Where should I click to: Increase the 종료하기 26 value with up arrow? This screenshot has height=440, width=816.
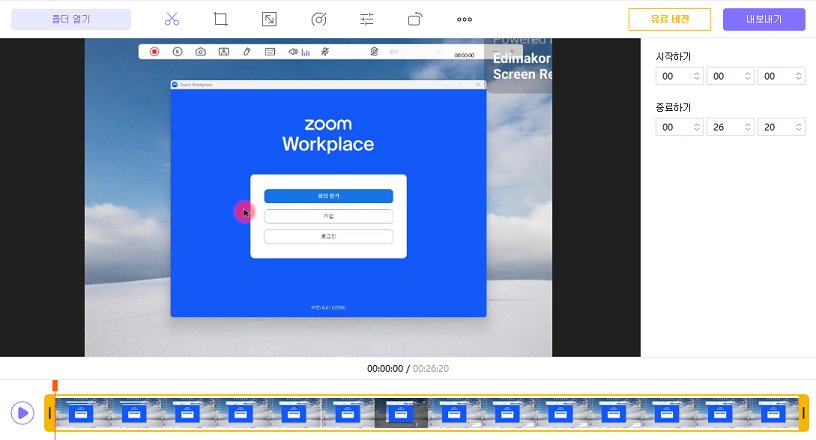747,124
